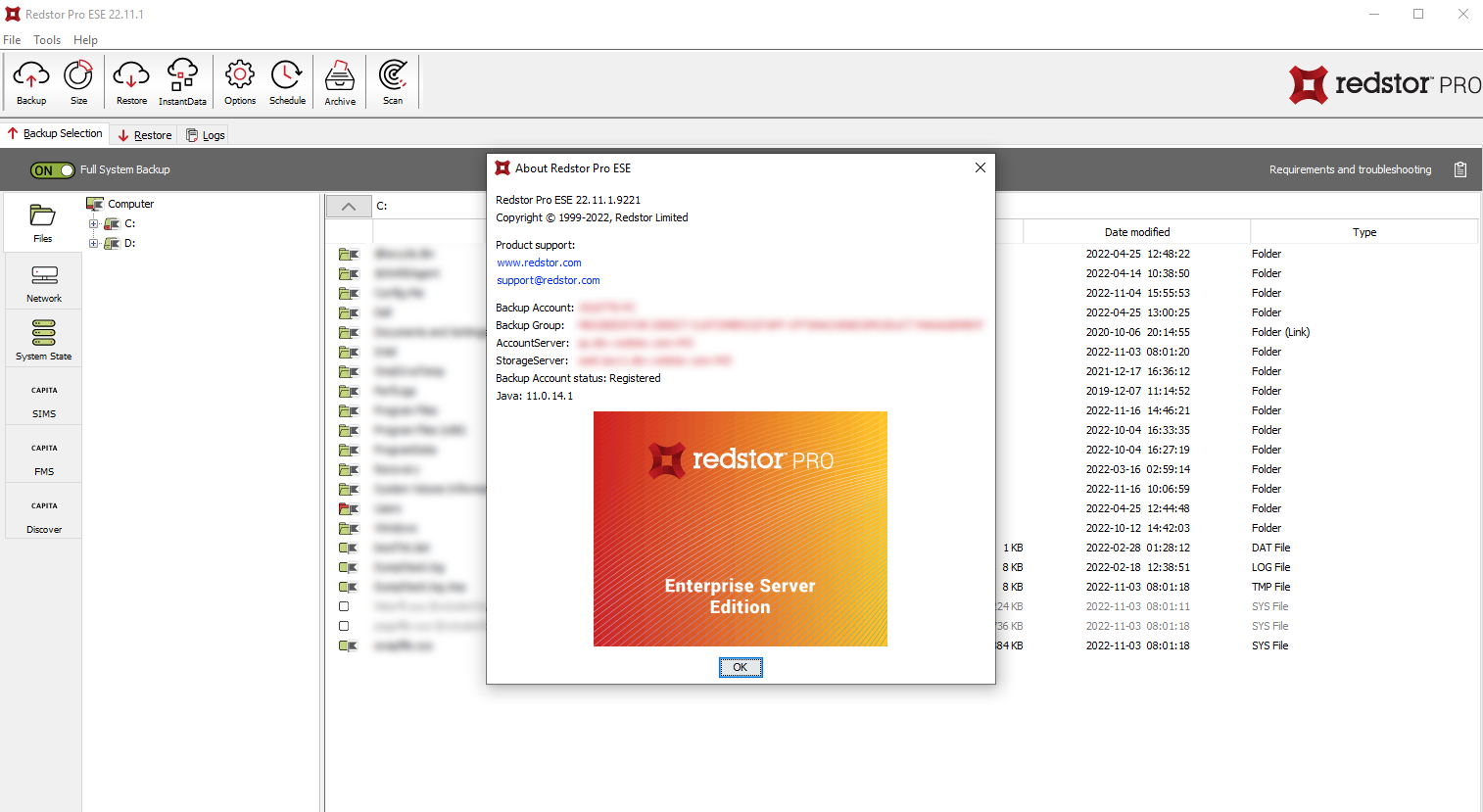Image resolution: width=1483 pixels, height=812 pixels.
Task: Open the Help menu
Action: (85, 40)
